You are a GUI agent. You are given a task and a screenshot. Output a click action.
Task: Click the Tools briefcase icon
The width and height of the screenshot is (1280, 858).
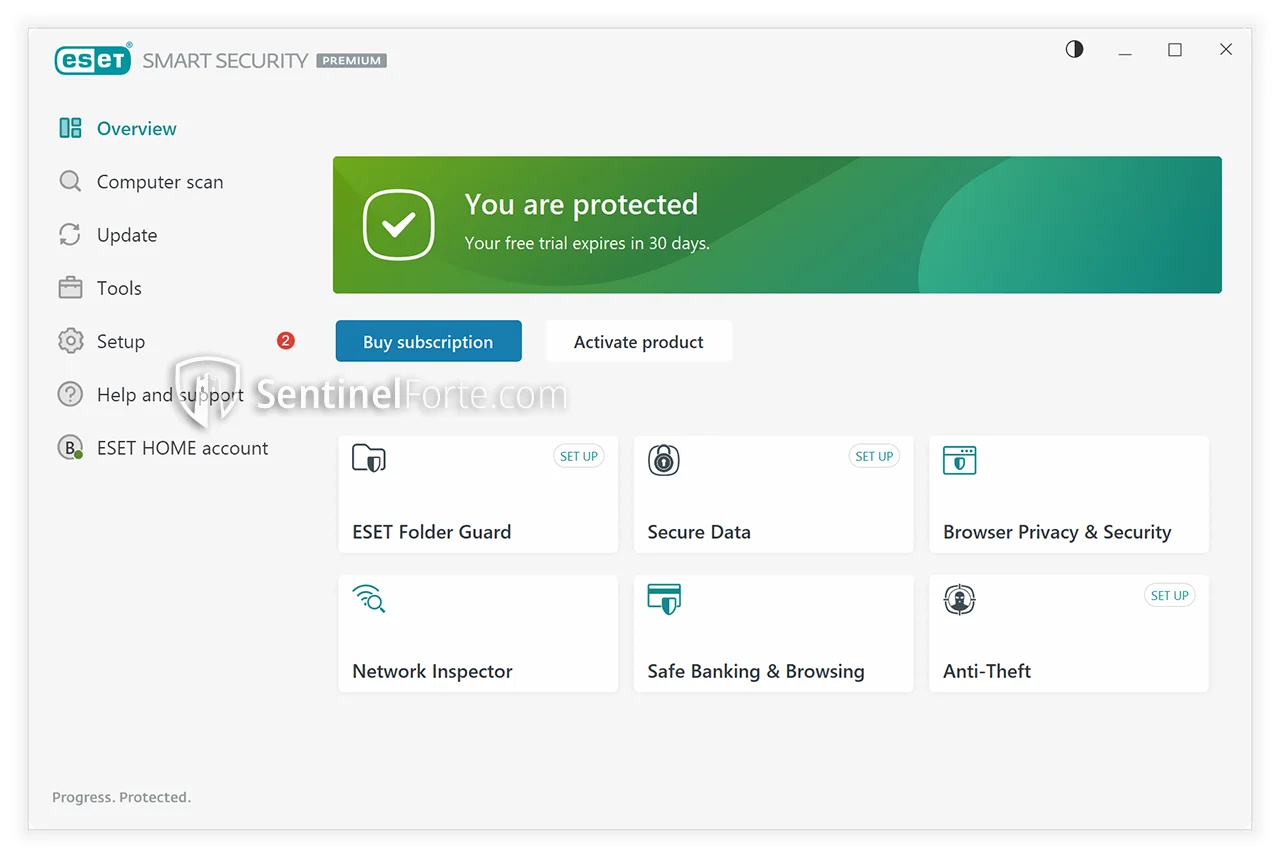(70, 288)
